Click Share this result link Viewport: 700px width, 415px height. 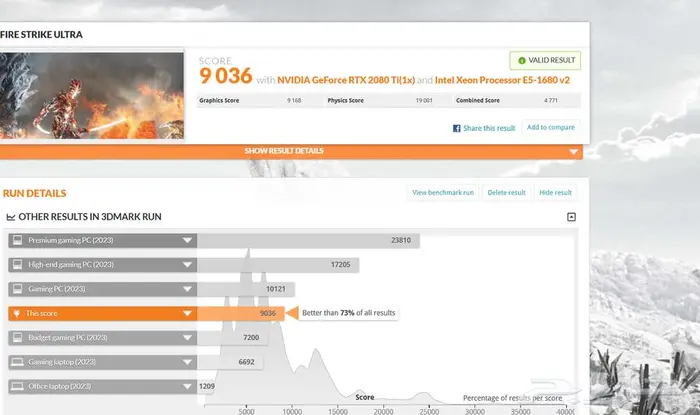(489, 129)
